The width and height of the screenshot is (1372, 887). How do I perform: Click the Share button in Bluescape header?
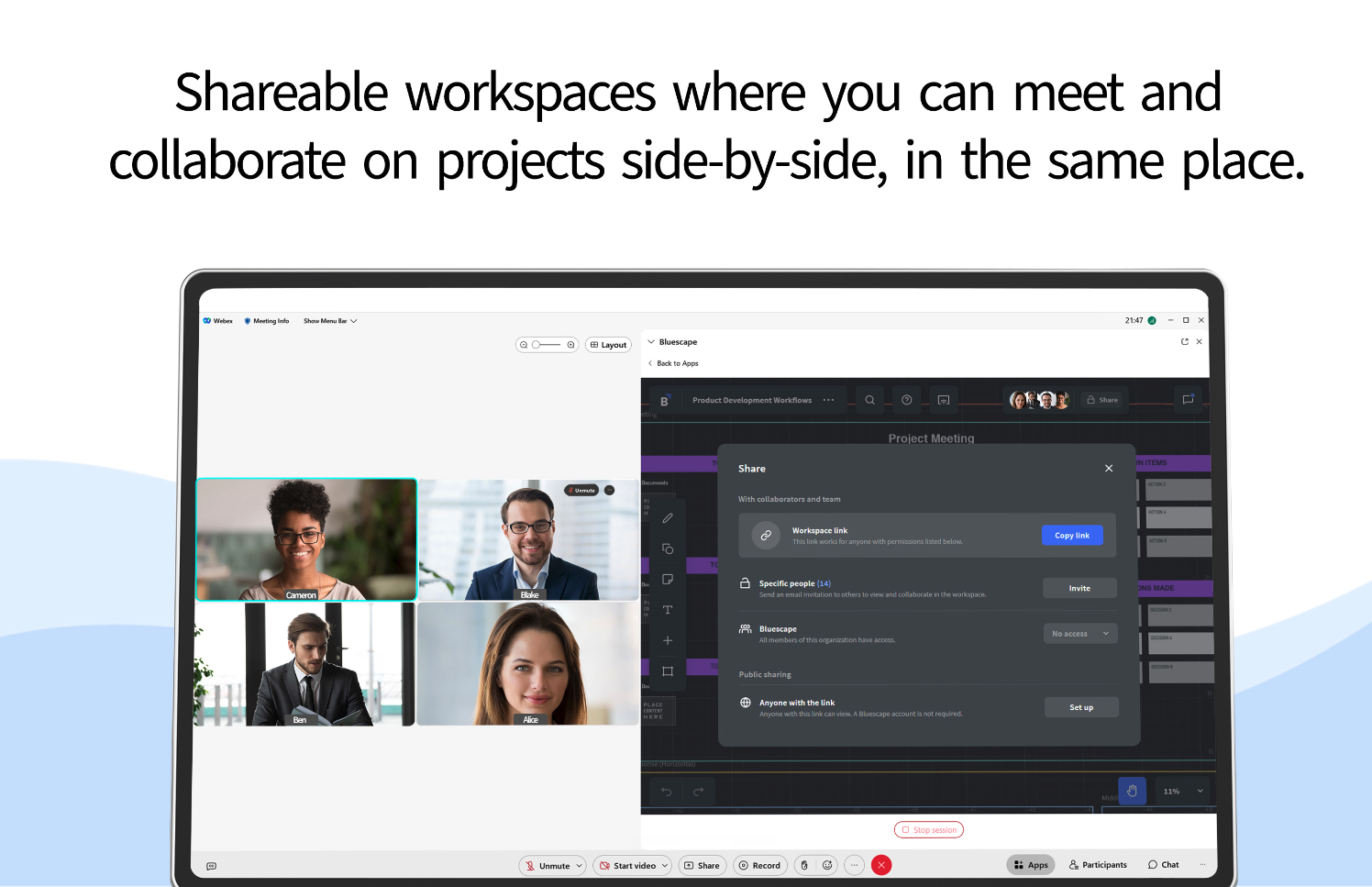tap(1102, 400)
